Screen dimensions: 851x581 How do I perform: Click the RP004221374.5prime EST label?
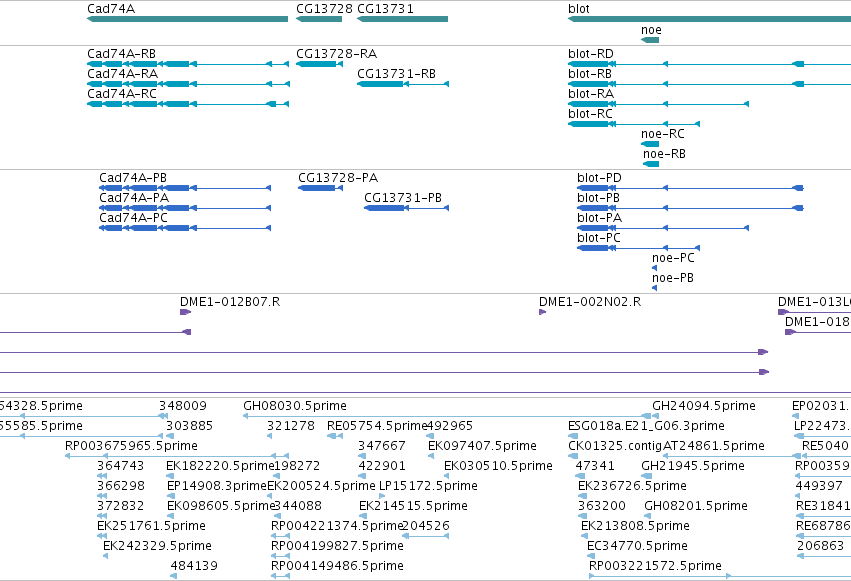click(x=337, y=527)
